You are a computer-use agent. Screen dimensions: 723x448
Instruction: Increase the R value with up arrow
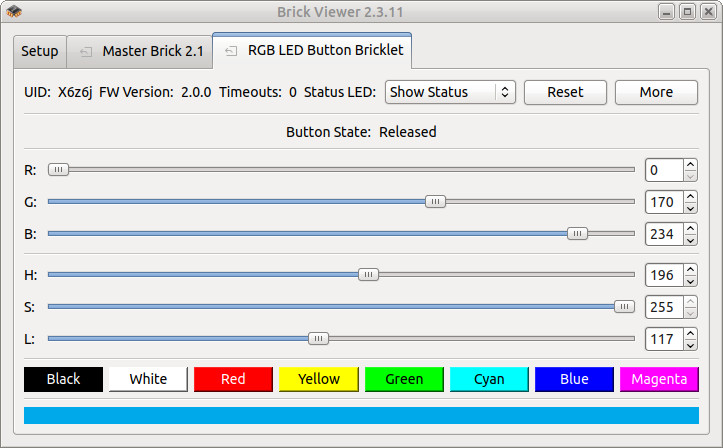pos(690,164)
